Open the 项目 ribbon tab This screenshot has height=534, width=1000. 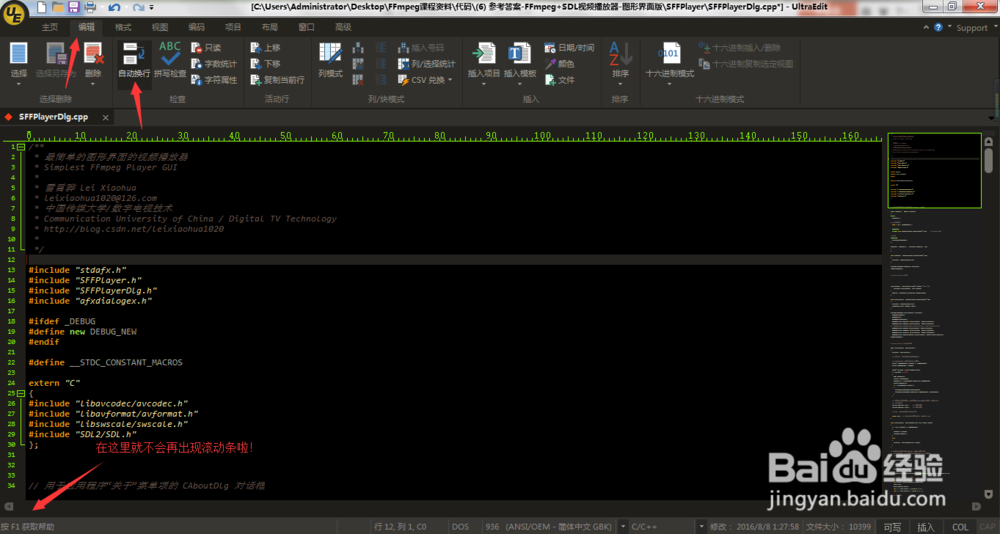tap(233, 27)
